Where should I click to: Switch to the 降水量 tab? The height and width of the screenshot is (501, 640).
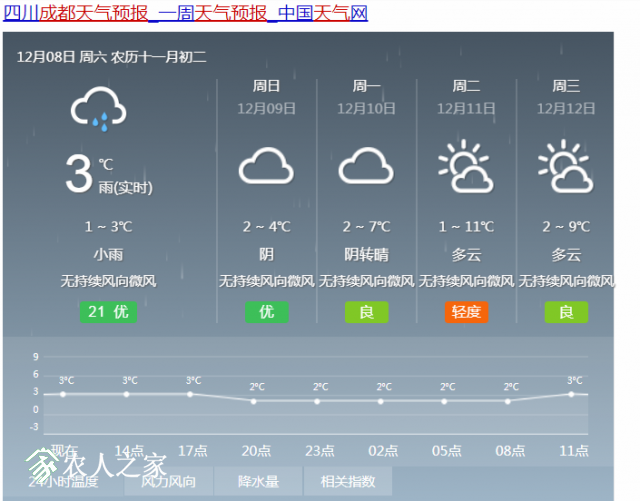[258, 481]
